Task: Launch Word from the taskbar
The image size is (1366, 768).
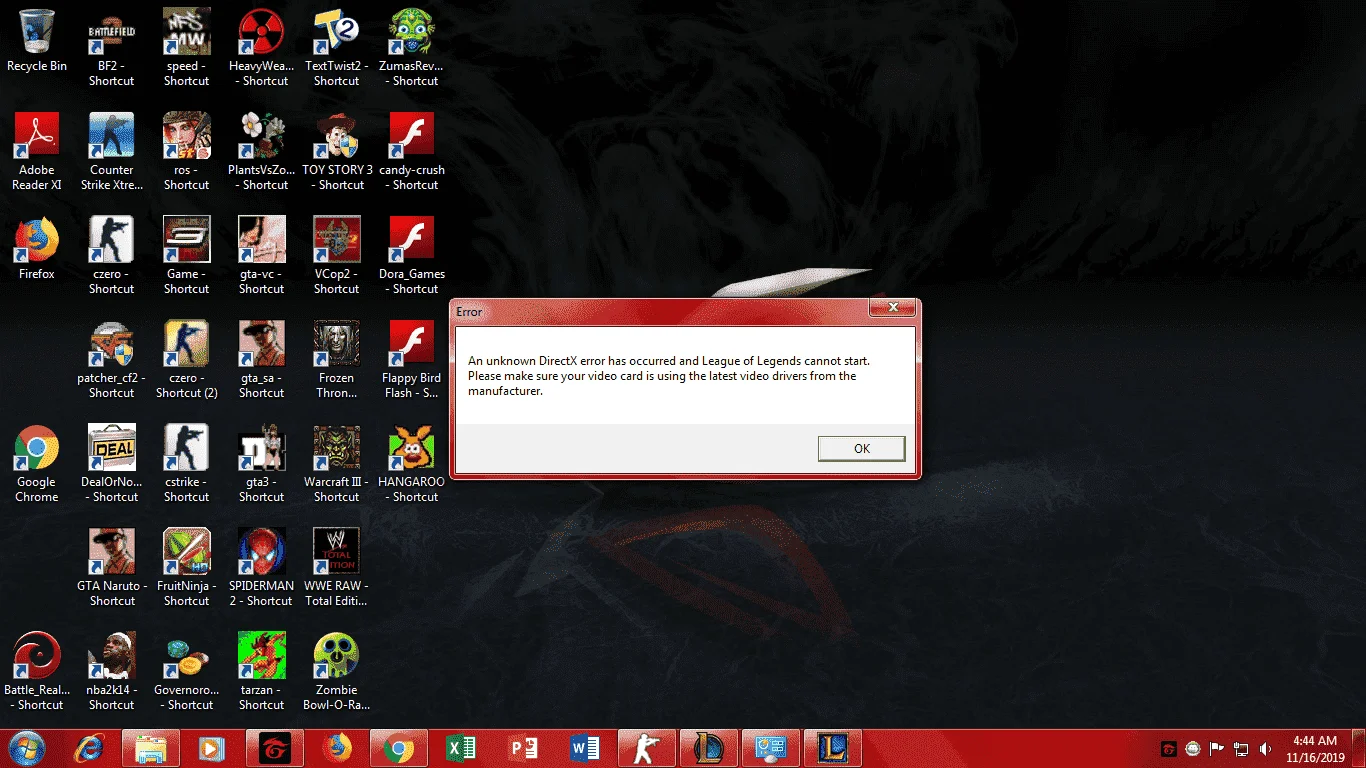Action: tap(584, 748)
